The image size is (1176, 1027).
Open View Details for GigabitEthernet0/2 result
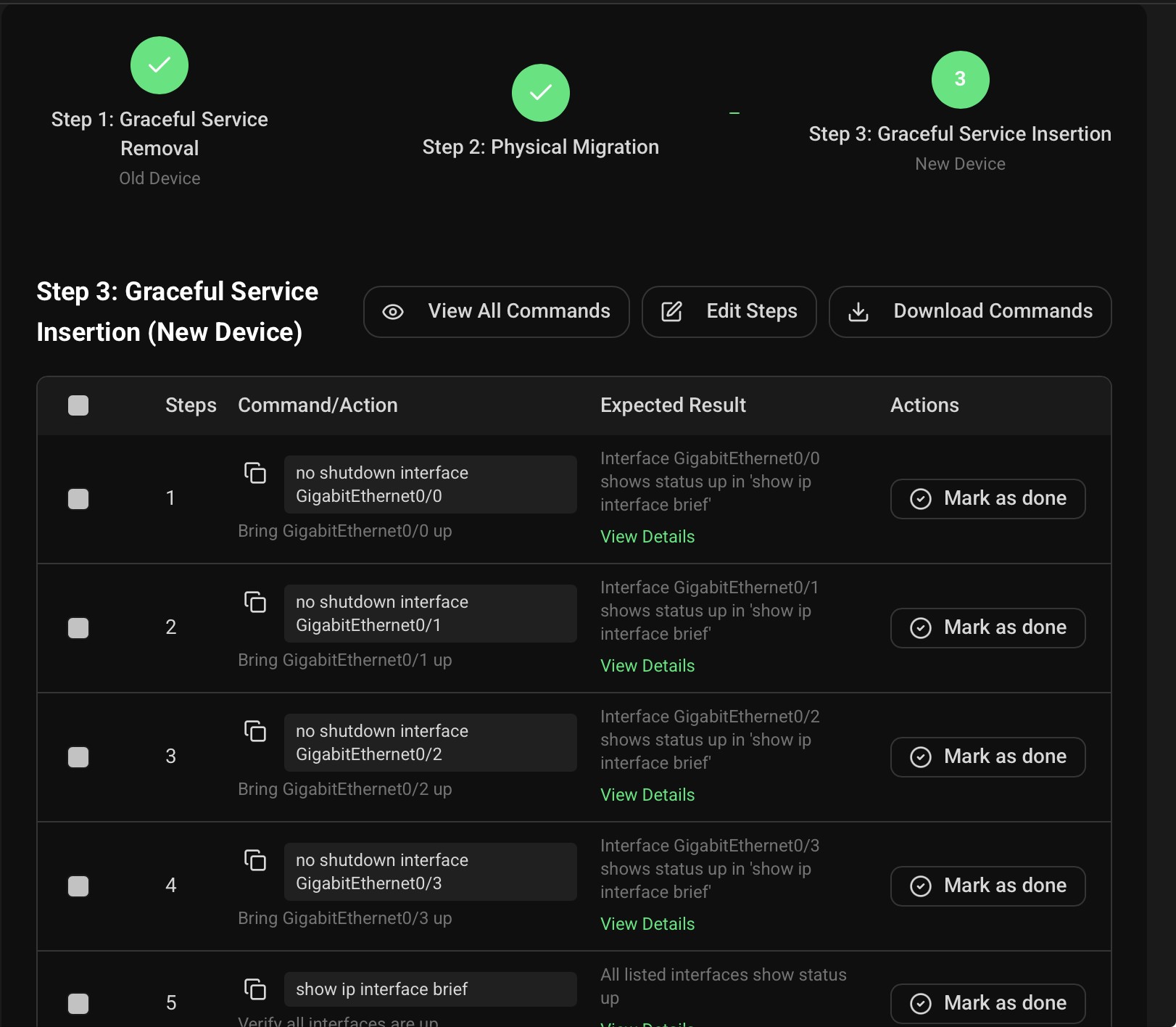pyautogui.click(x=647, y=795)
